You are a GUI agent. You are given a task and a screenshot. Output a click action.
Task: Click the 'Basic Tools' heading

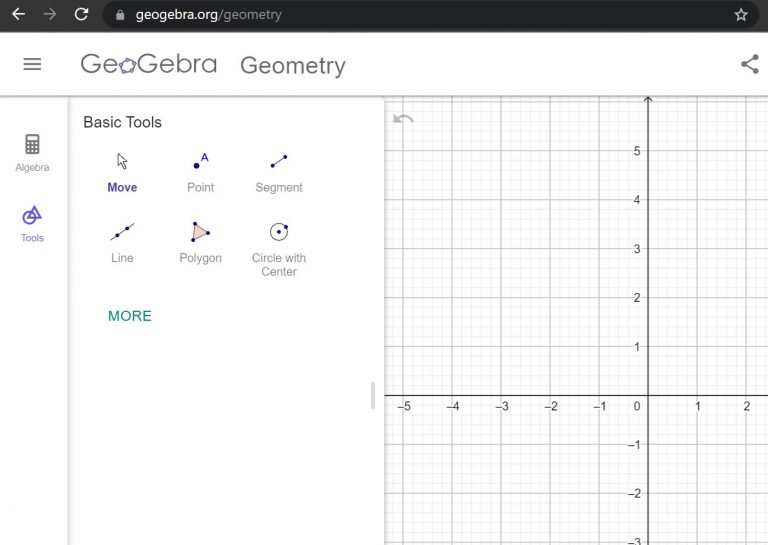pyautogui.click(x=122, y=122)
